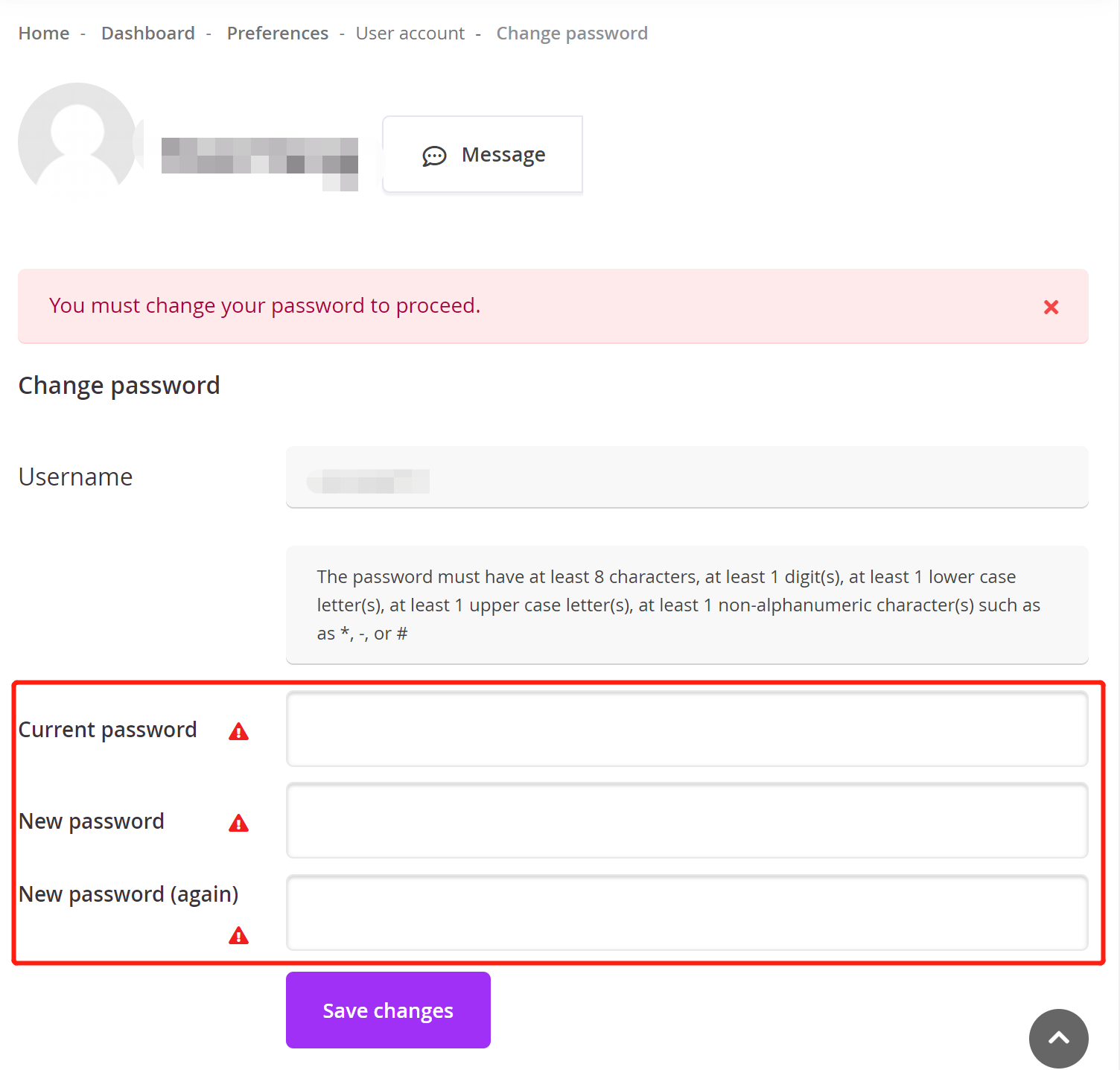1120x1070 pixels.
Task: Click the Current password label text
Action: click(108, 730)
